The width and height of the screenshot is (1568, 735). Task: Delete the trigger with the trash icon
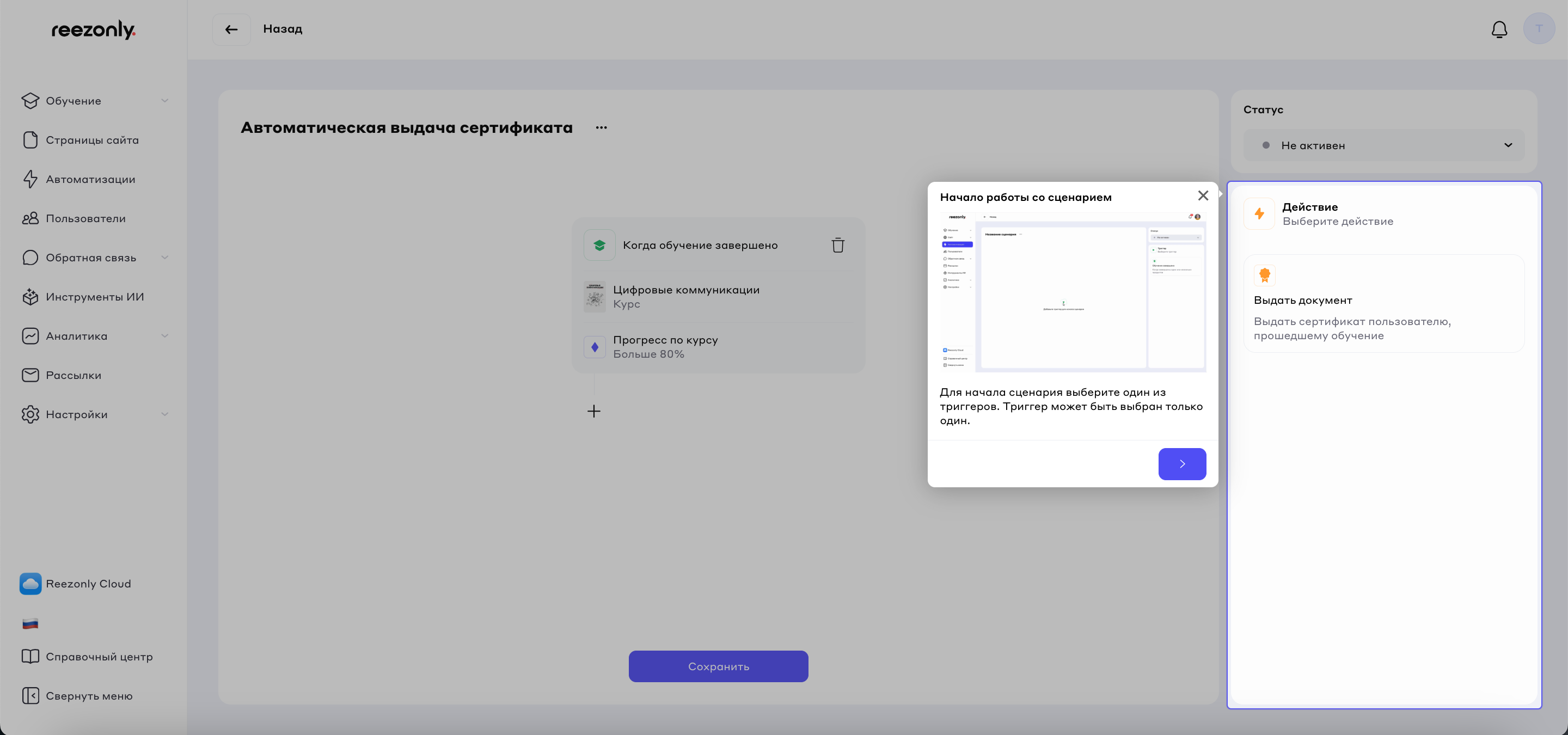click(837, 245)
